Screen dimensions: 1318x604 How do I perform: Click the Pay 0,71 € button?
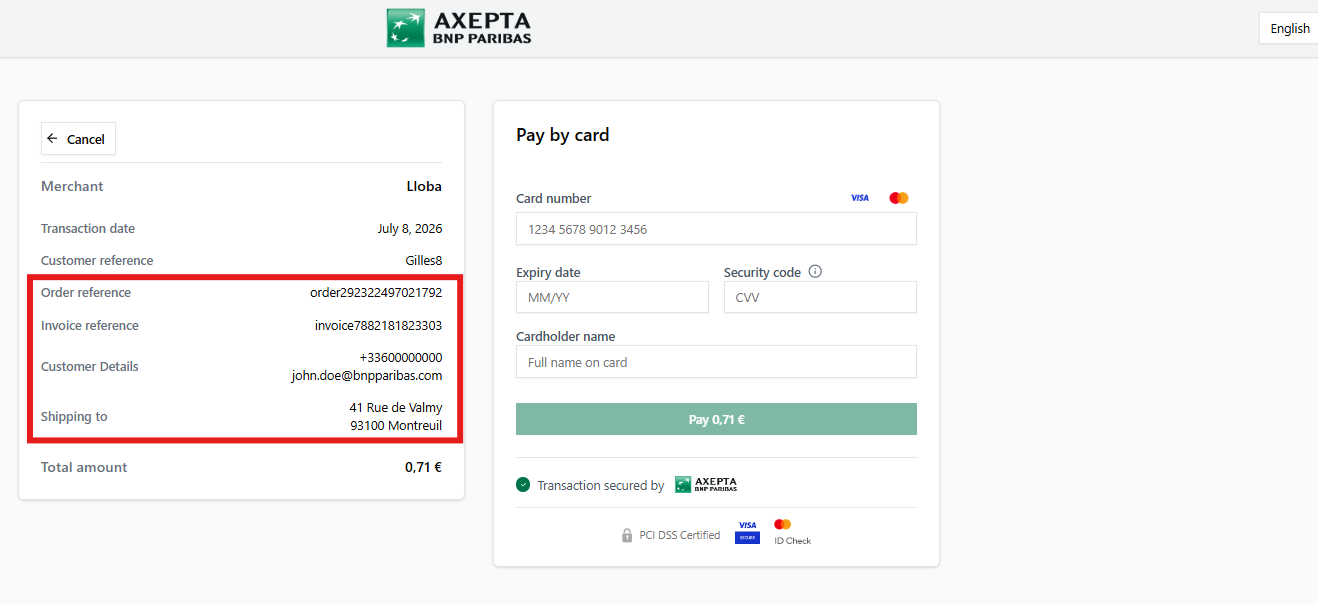click(716, 419)
